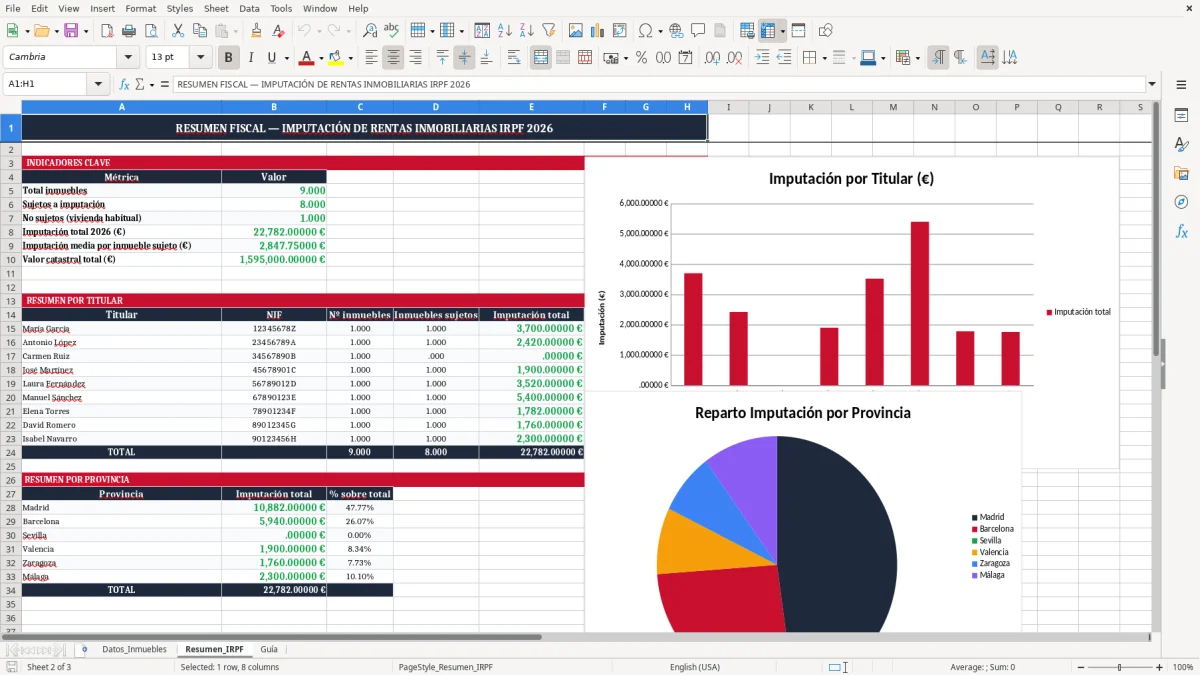Image resolution: width=1200 pixels, height=675 pixels.
Task: Toggle Underline formatting
Action: tap(272, 58)
